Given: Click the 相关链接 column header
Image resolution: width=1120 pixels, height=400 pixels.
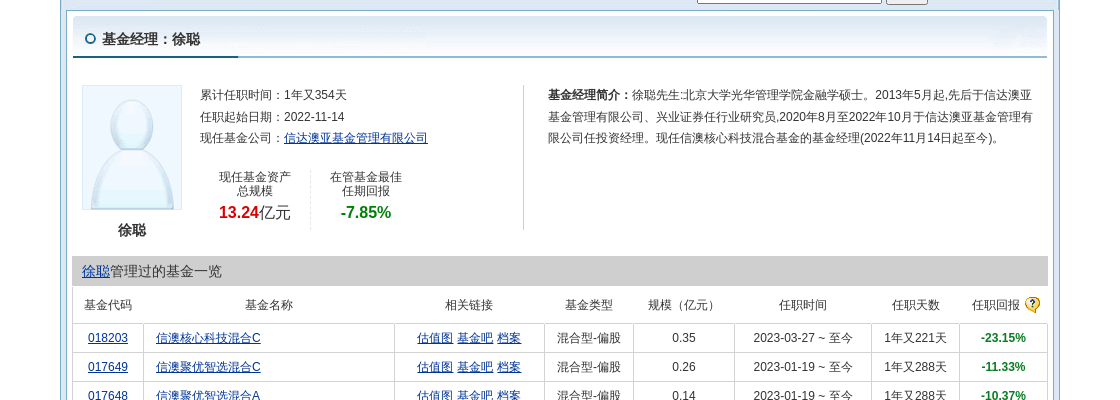Looking at the screenshot, I should (x=469, y=305).
